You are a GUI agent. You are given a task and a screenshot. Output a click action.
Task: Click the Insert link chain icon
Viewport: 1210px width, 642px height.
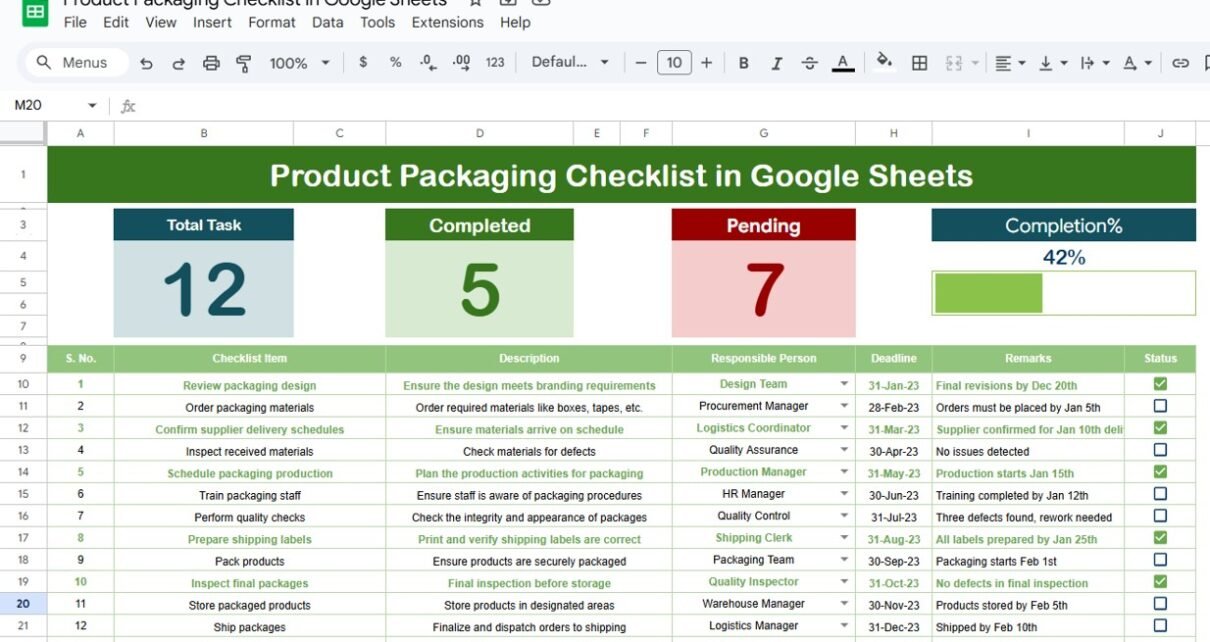coord(1180,62)
